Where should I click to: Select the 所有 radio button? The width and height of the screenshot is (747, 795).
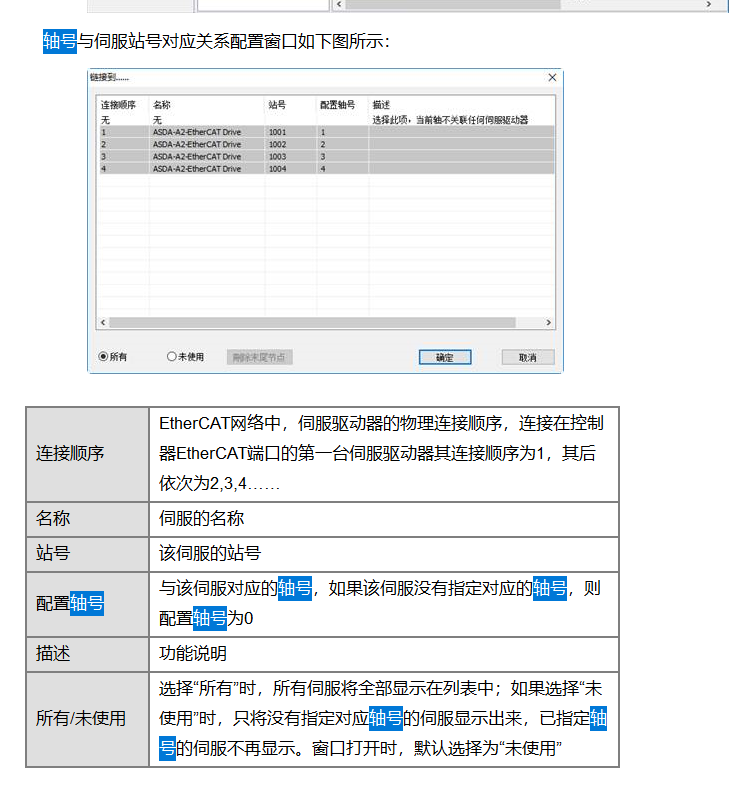103,357
